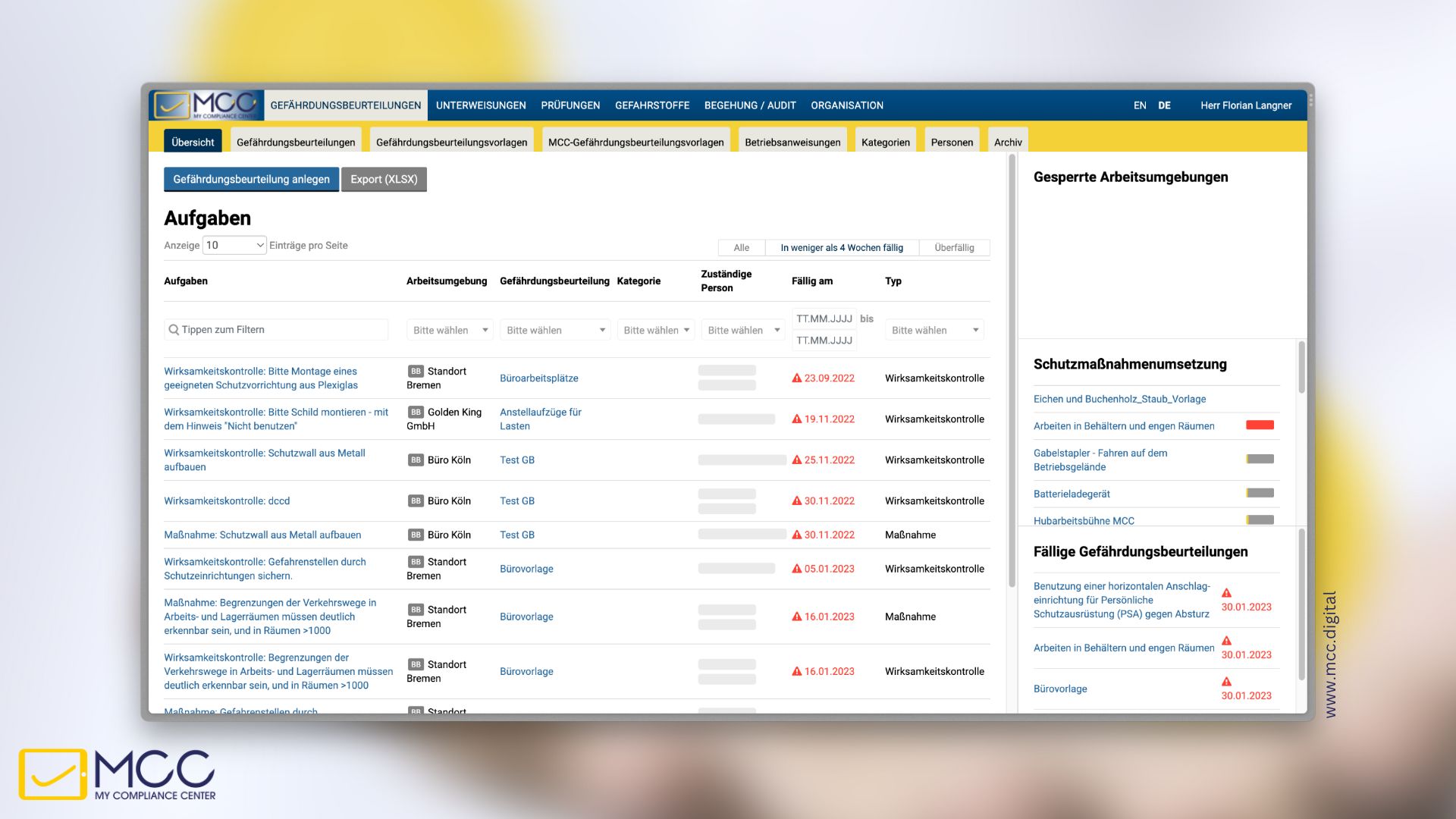Open the entries-per-page dropdown showing 10

(x=234, y=245)
